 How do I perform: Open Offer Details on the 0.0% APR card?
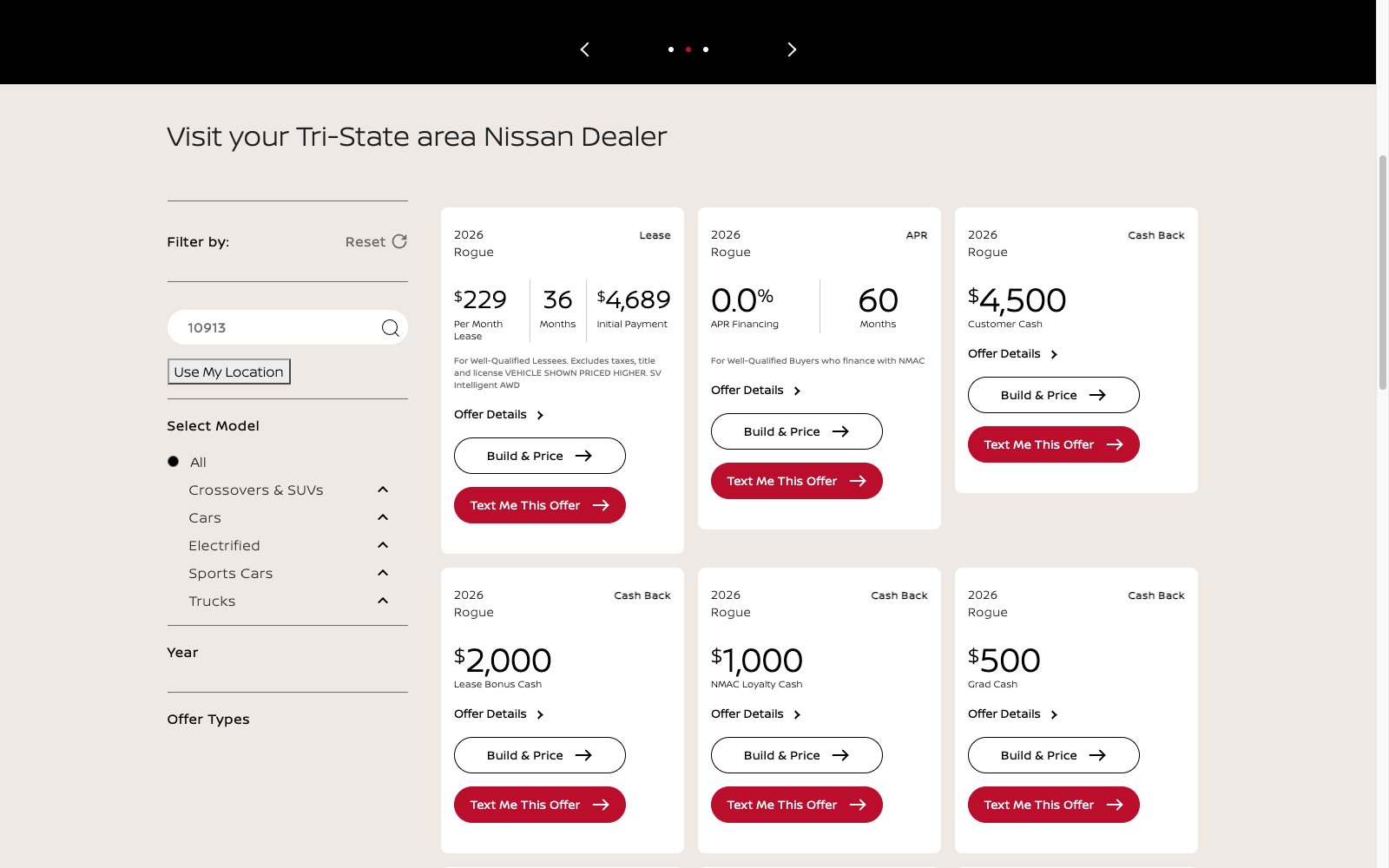756,391
